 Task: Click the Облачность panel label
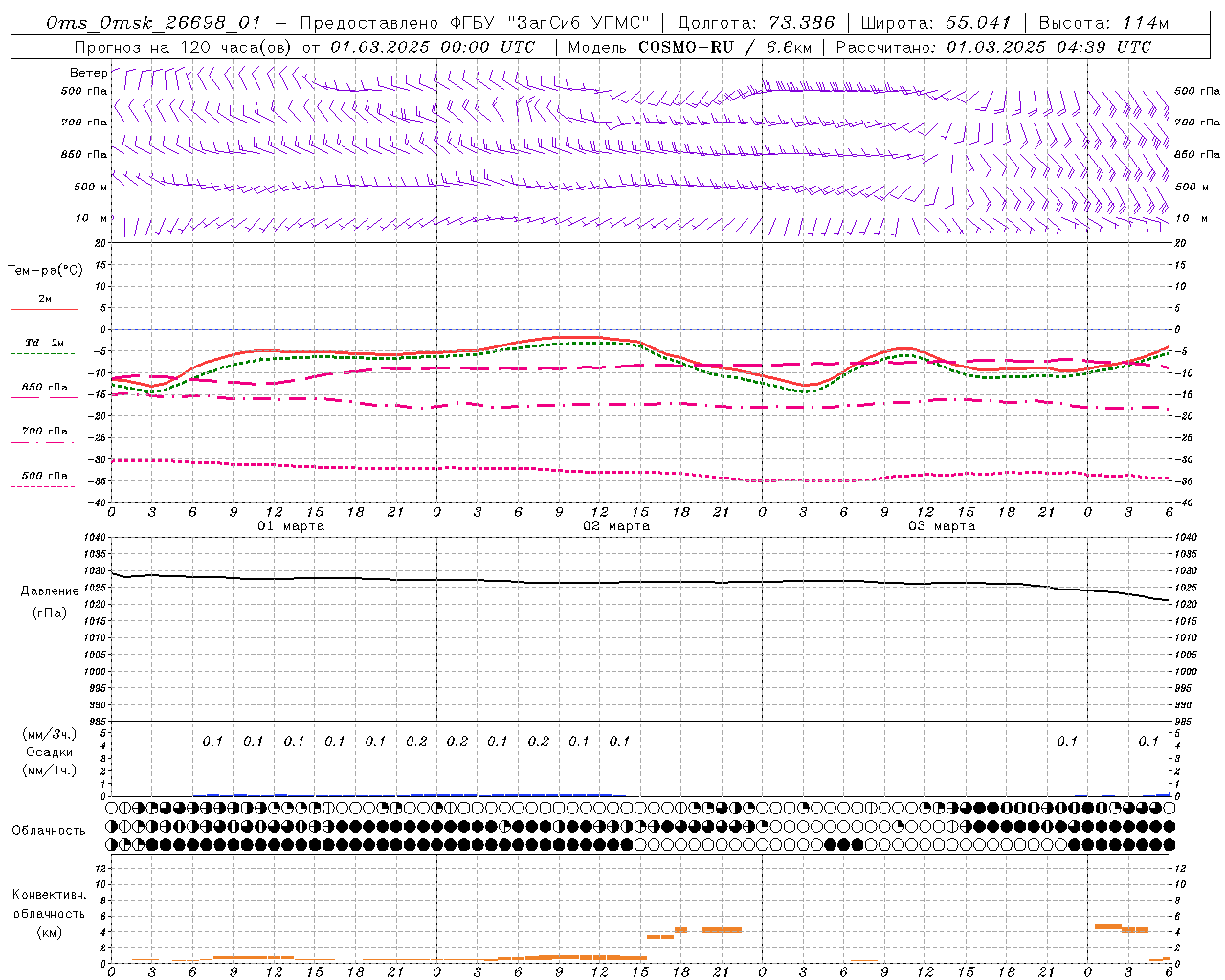pyautogui.click(x=49, y=830)
